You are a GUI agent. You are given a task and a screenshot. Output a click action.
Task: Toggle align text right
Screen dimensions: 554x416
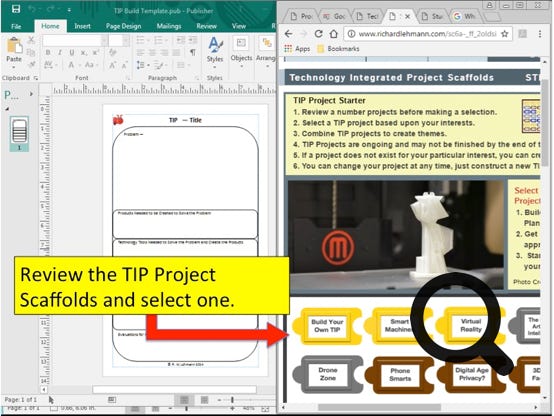[x=164, y=53]
